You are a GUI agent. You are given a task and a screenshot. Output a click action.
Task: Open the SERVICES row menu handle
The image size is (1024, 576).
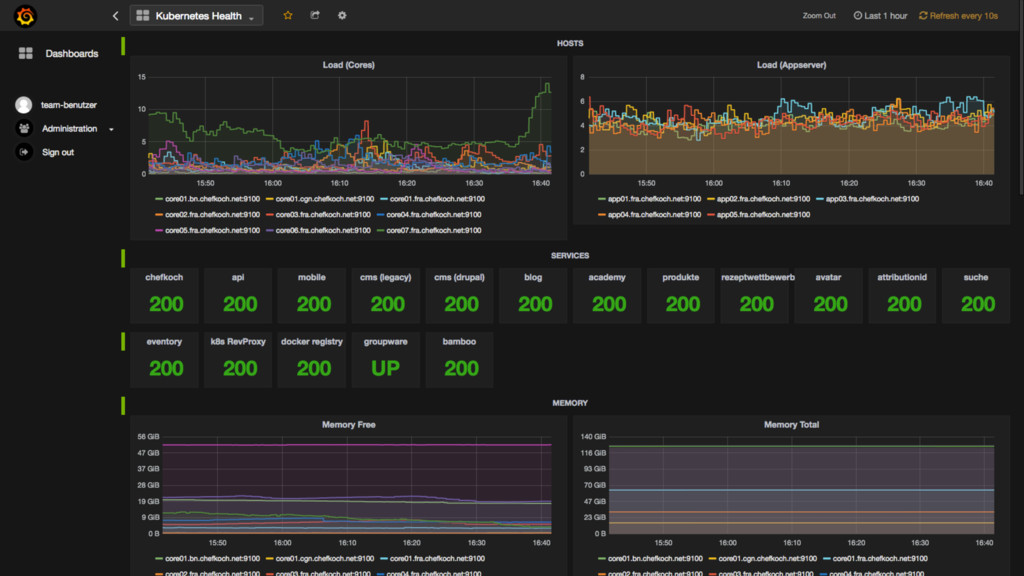[123, 258]
